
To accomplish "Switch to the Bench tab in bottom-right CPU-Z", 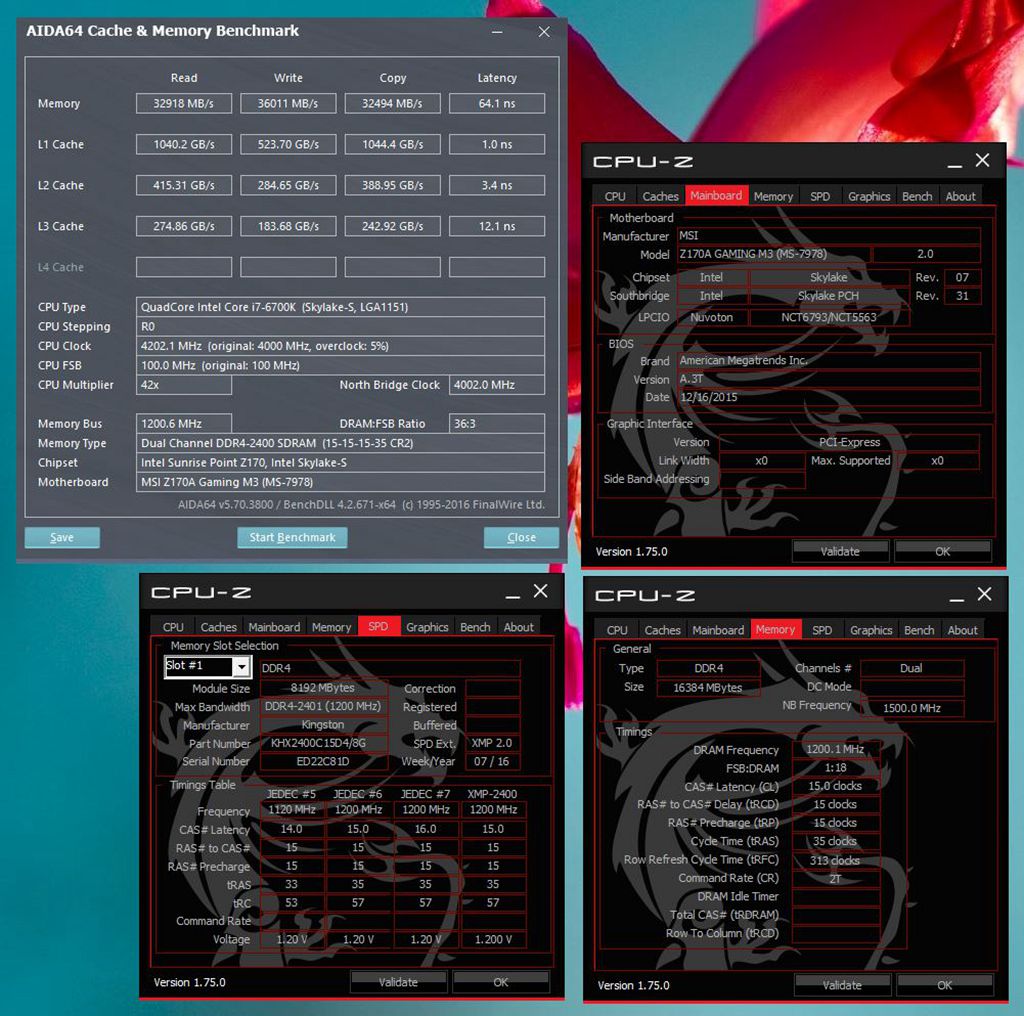I will pos(919,630).
